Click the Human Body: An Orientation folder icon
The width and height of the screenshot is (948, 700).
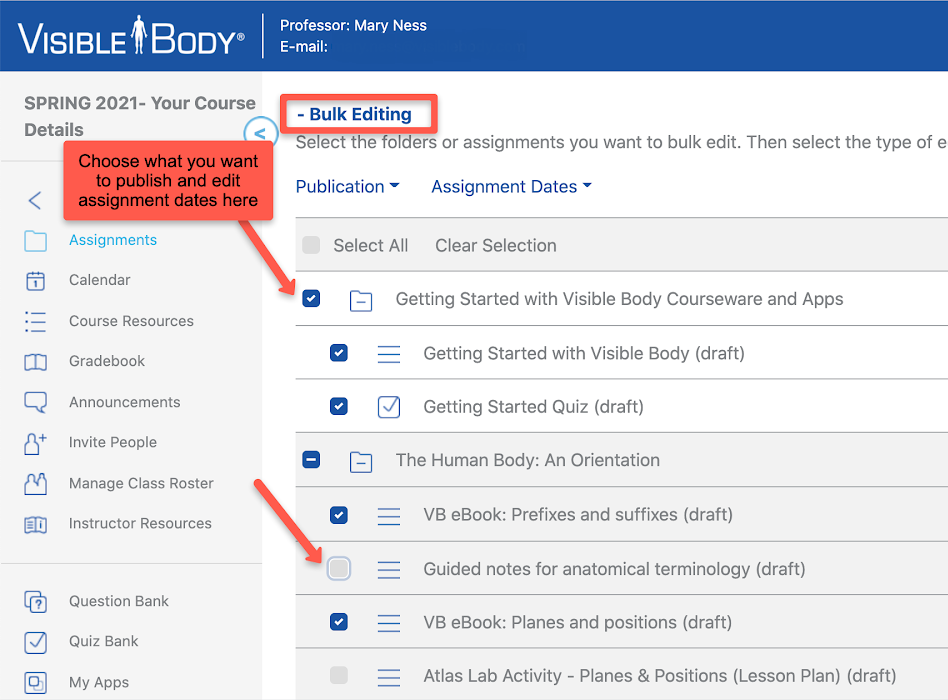tap(361, 460)
